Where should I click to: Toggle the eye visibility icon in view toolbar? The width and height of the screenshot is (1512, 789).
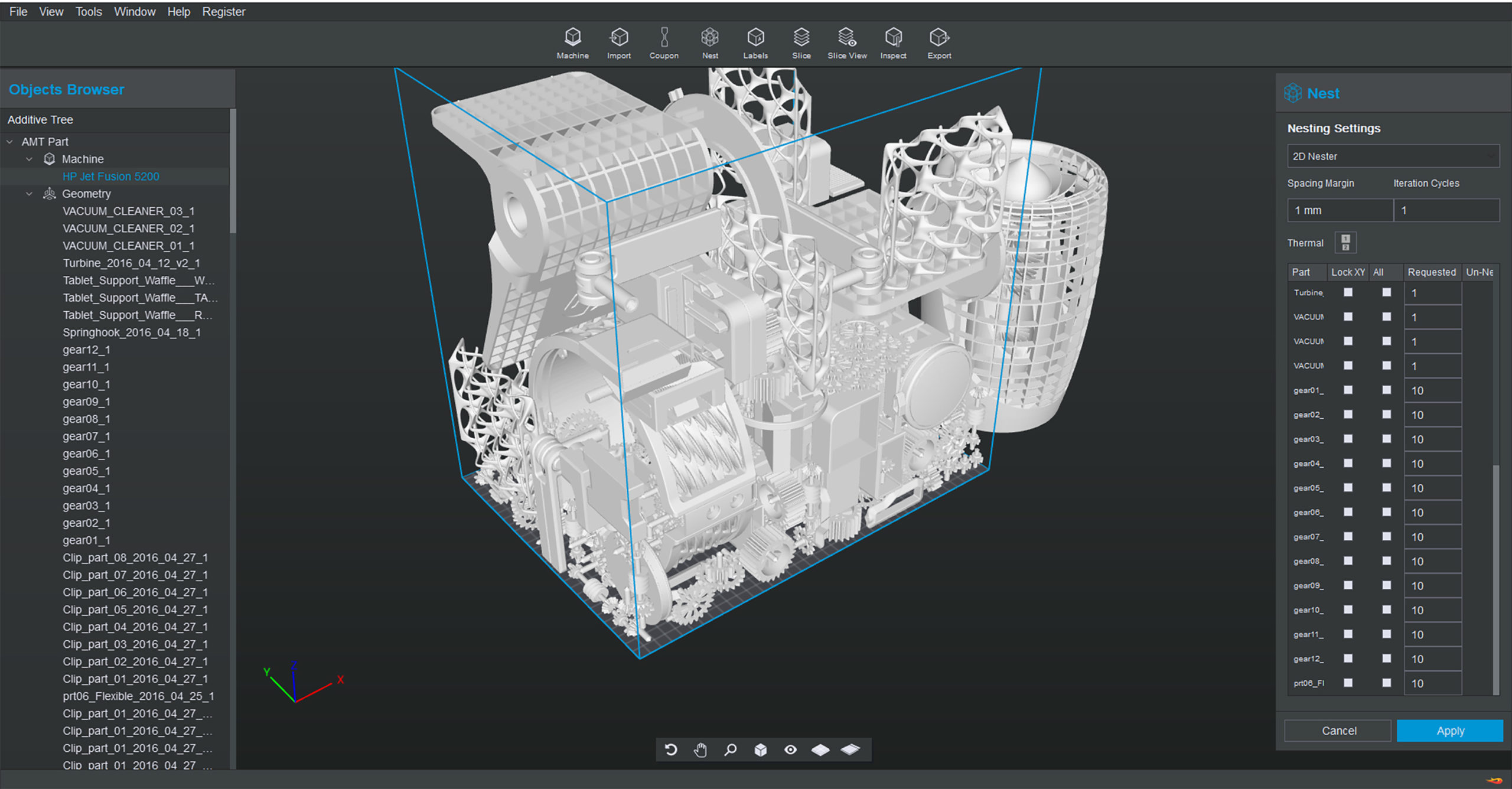(x=790, y=750)
